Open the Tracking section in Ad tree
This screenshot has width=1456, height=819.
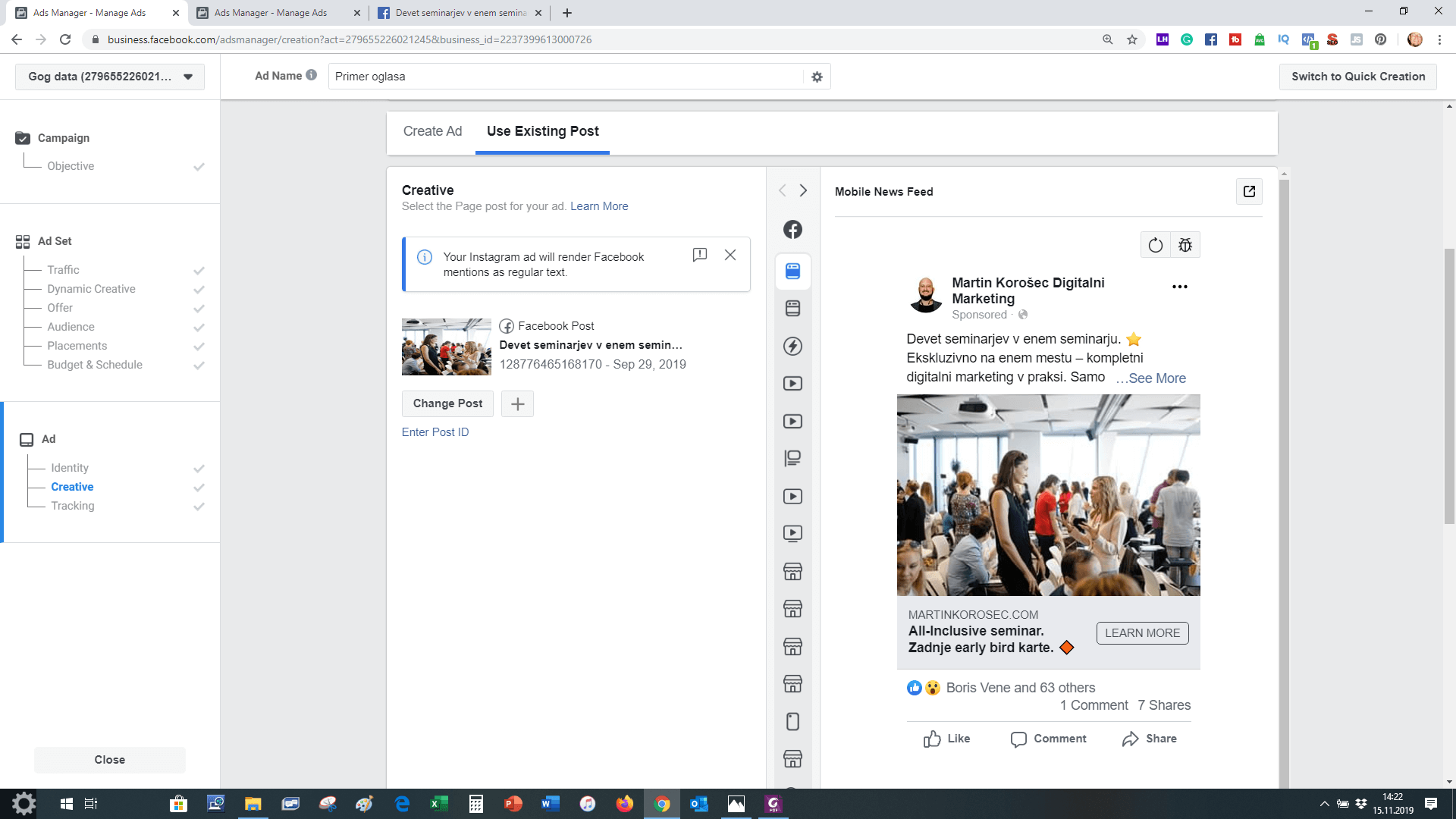[x=73, y=506]
